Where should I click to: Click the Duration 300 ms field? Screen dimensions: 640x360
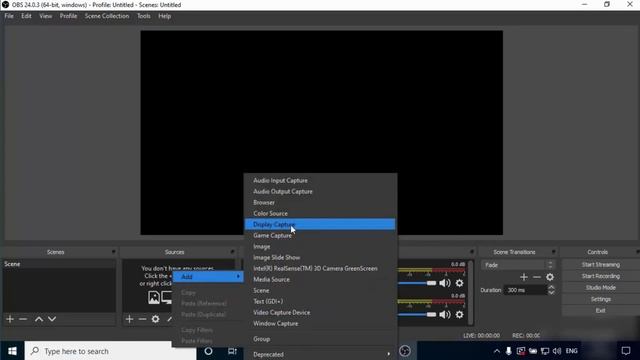[x=525, y=290]
